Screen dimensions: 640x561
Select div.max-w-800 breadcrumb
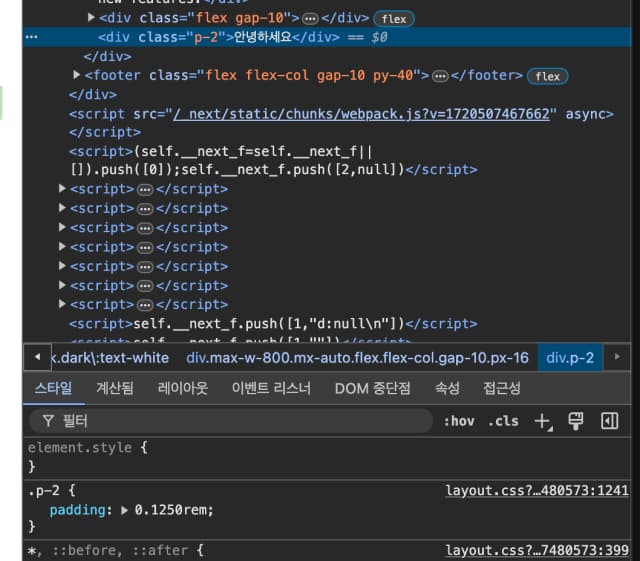click(x=357, y=358)
